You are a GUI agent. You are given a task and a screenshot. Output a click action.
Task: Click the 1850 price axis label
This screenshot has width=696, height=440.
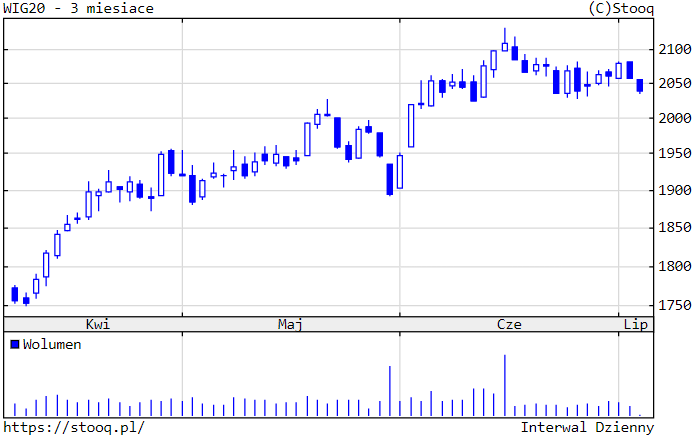[675, 228]
